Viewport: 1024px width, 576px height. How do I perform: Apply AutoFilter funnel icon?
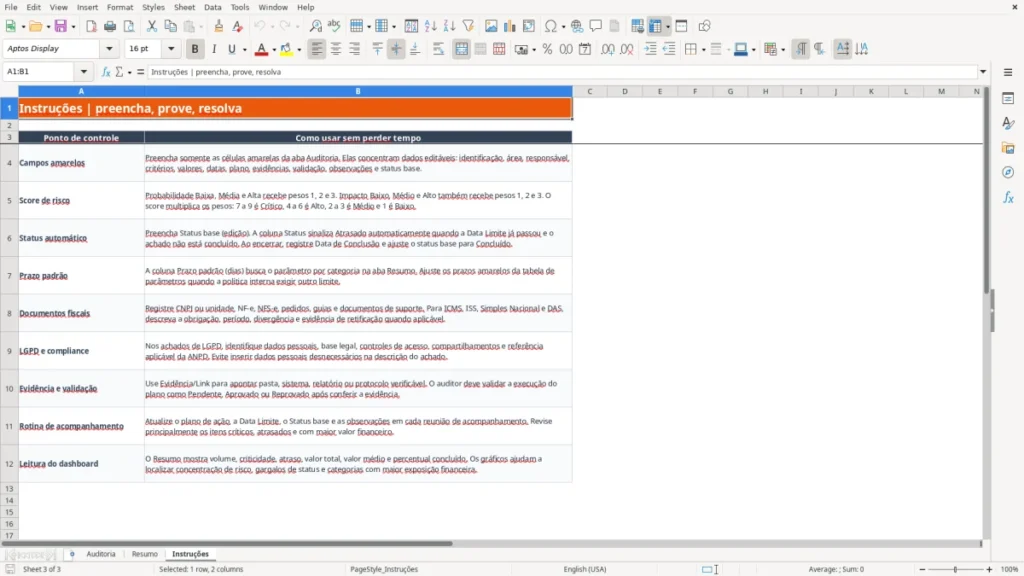pyautogui.click(x=468, y=26)
